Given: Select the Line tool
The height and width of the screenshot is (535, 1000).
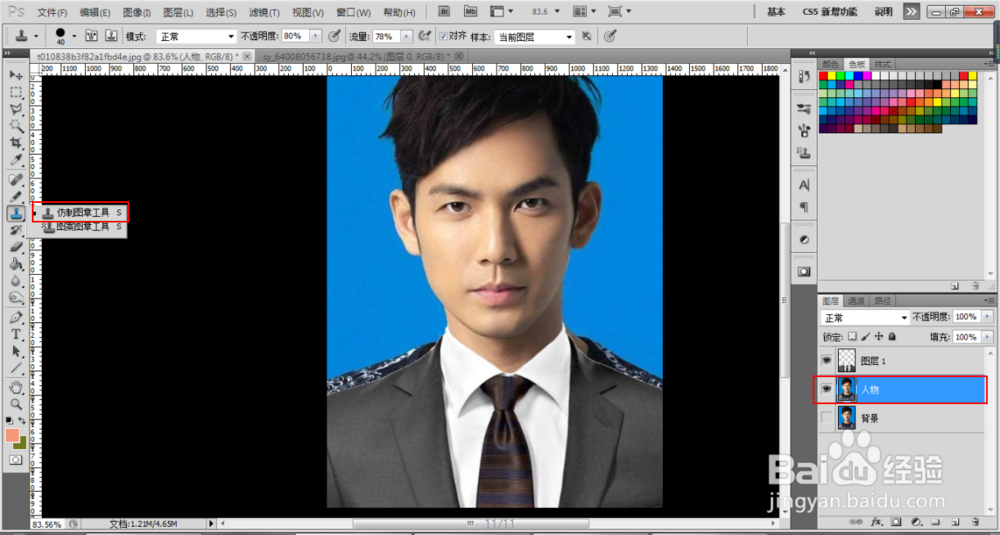Looking at the screenshot, I should [16, 367].
